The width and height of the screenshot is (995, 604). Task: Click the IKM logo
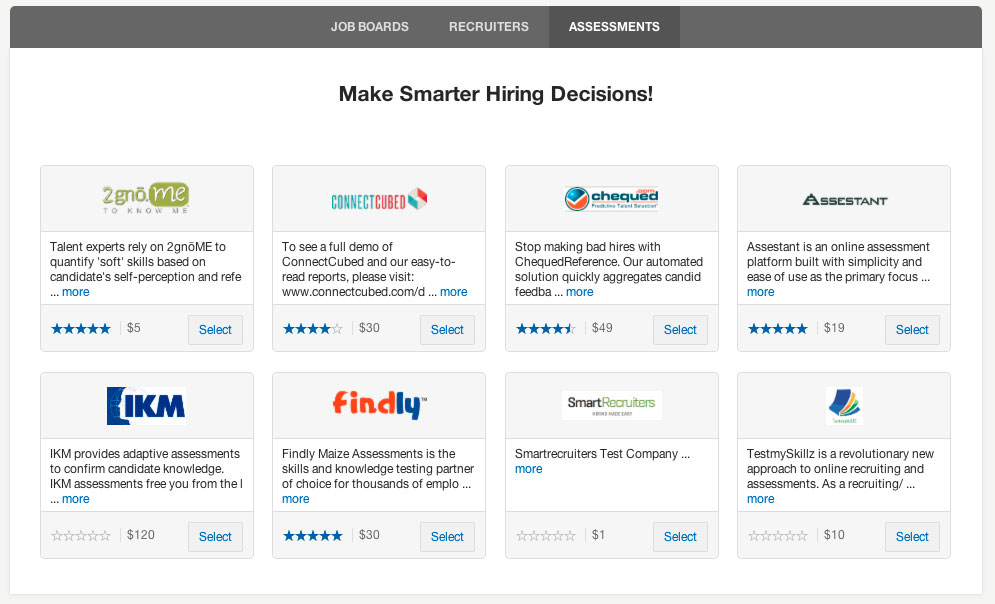[146, 406]
